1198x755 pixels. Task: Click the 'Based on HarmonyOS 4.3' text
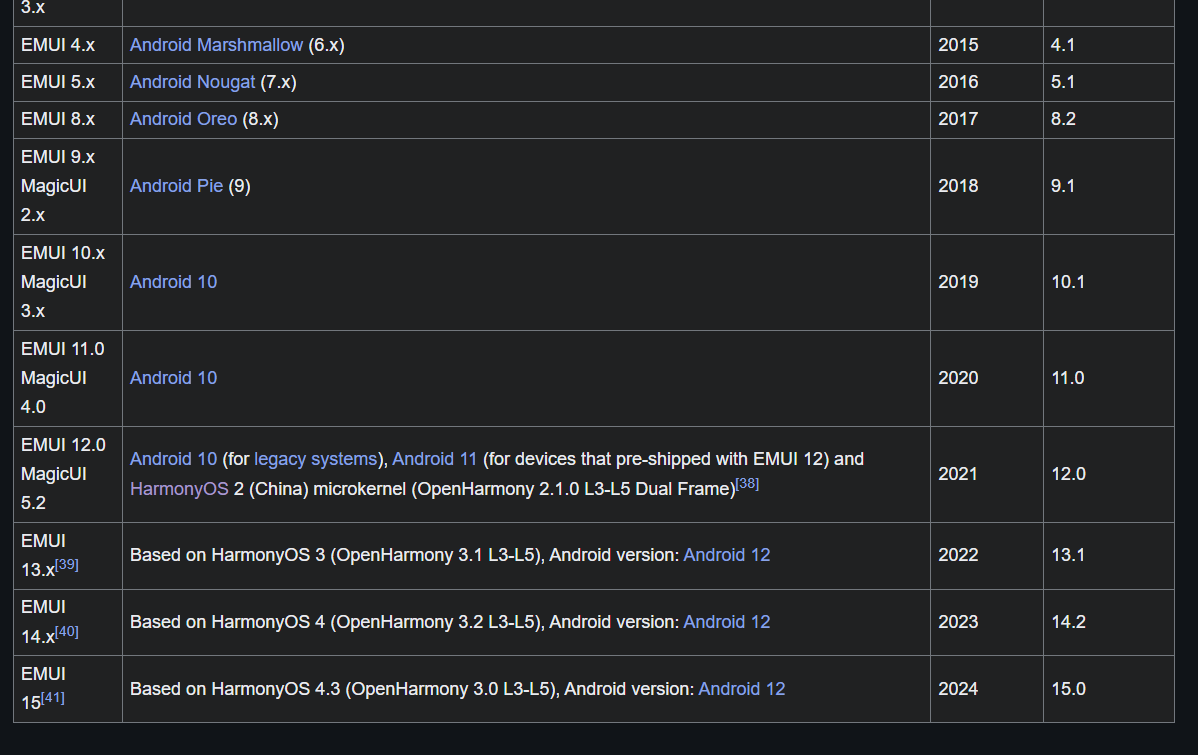tap(235, 689)
